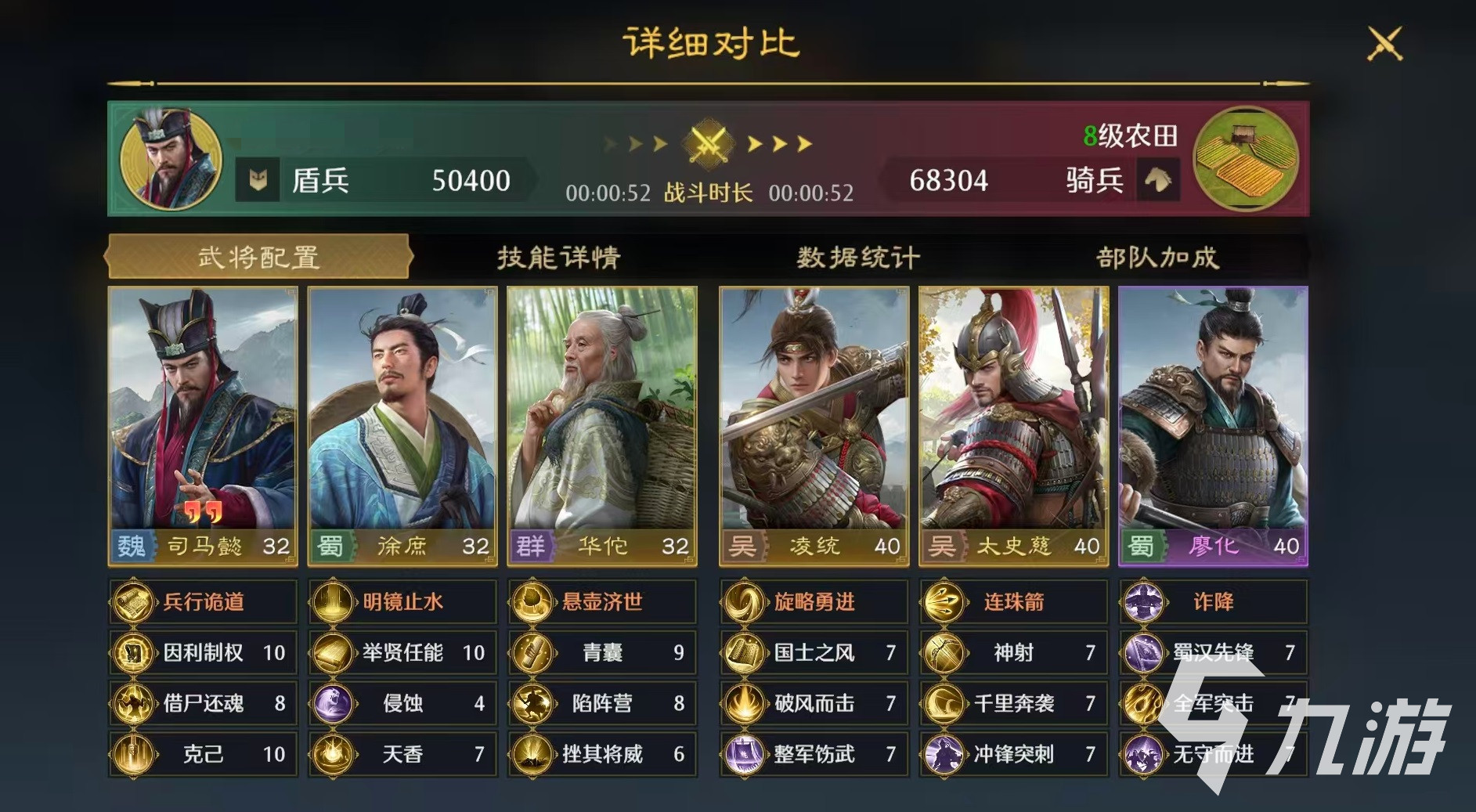Select the 悬壶济世 skill icon
Image resolution: width=1476 pixels, height=812 pixels.
[x=532, y=602]
